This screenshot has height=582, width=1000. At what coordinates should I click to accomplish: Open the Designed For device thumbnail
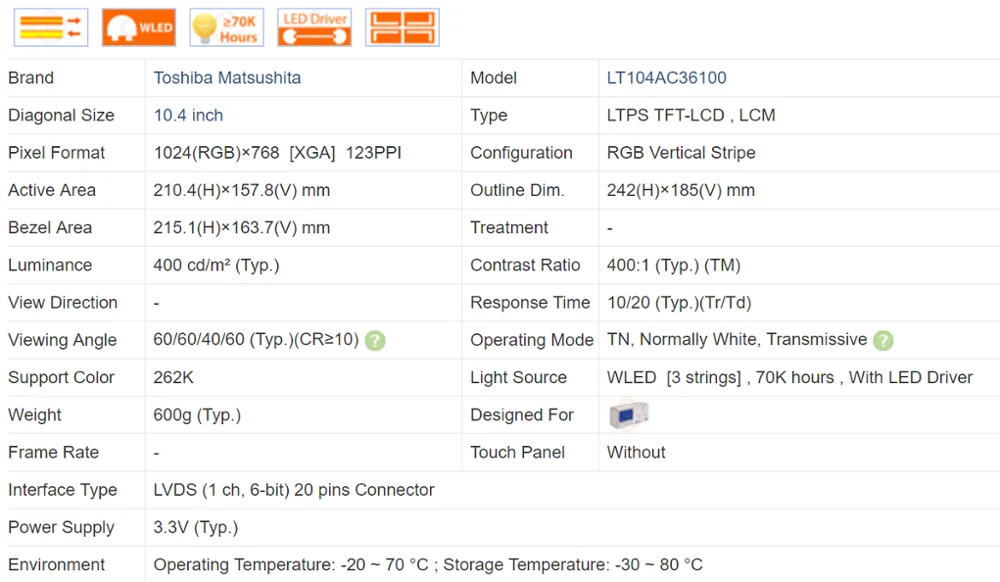pos(628,415)
